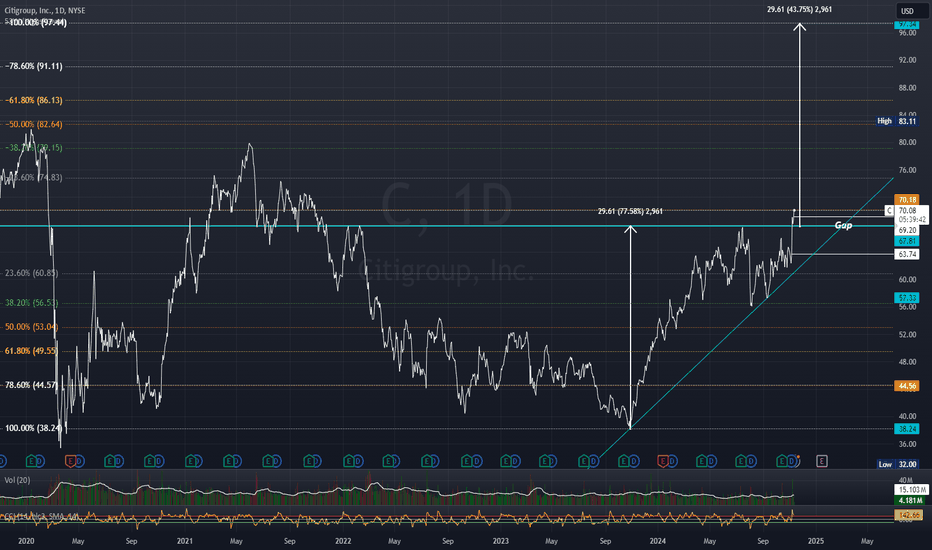The image size is (932, 550).
Task: Click the latest green earnings marker, October 2024
Action: click(781, 461)
